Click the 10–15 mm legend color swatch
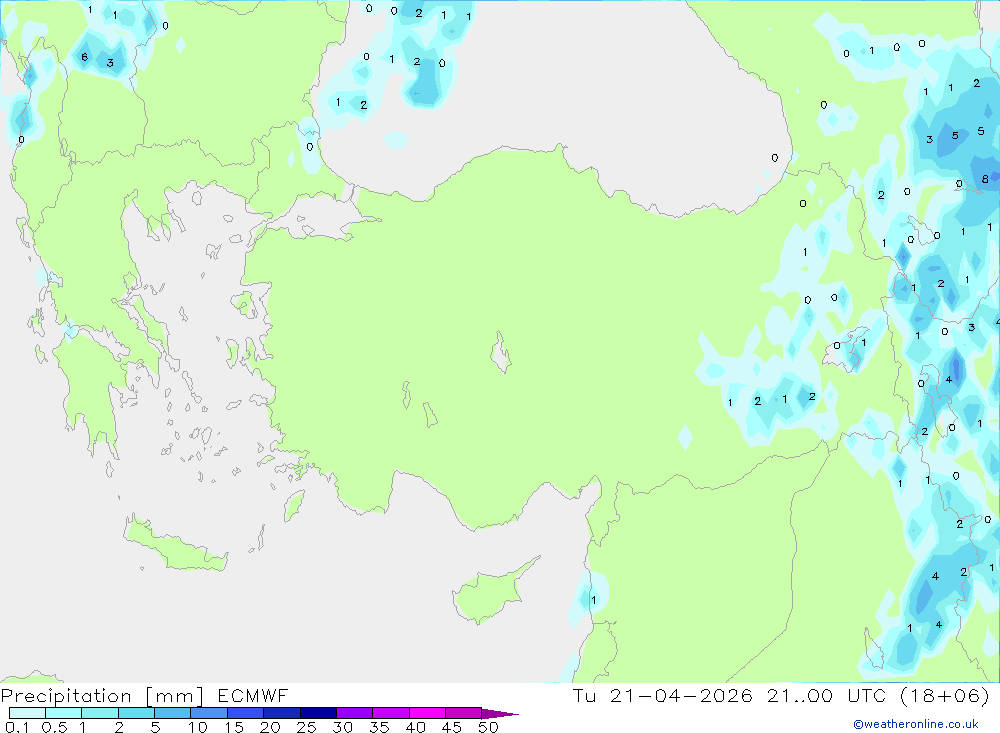The image size is (1000, 733). pos(209,713)
